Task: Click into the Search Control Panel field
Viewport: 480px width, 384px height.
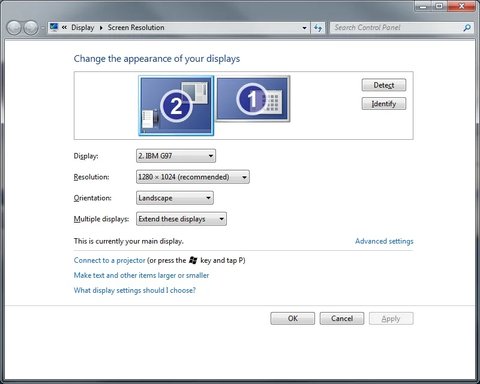Action: [x=397, y=28]
